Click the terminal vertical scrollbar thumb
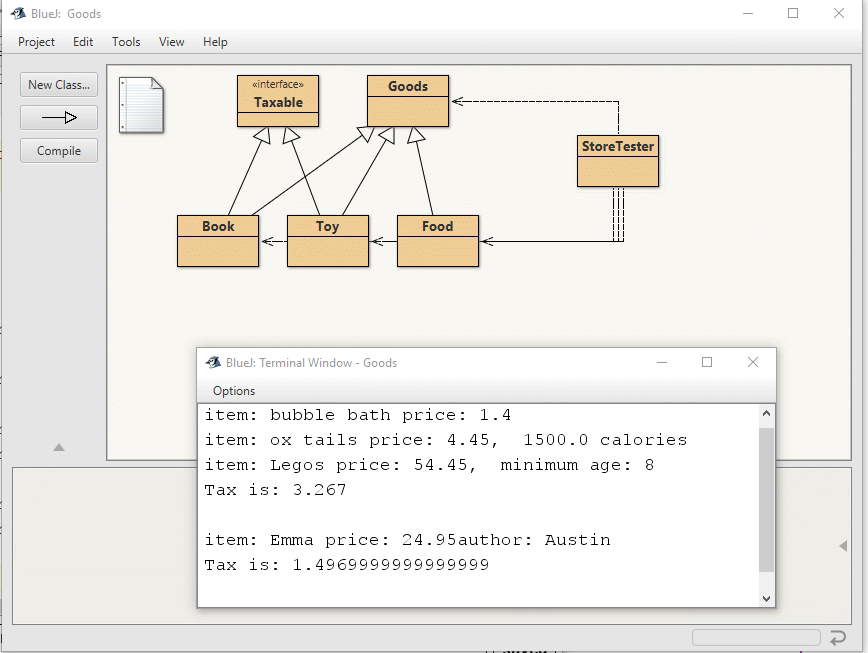Screen dimensions: 868x653 (766, 500)
